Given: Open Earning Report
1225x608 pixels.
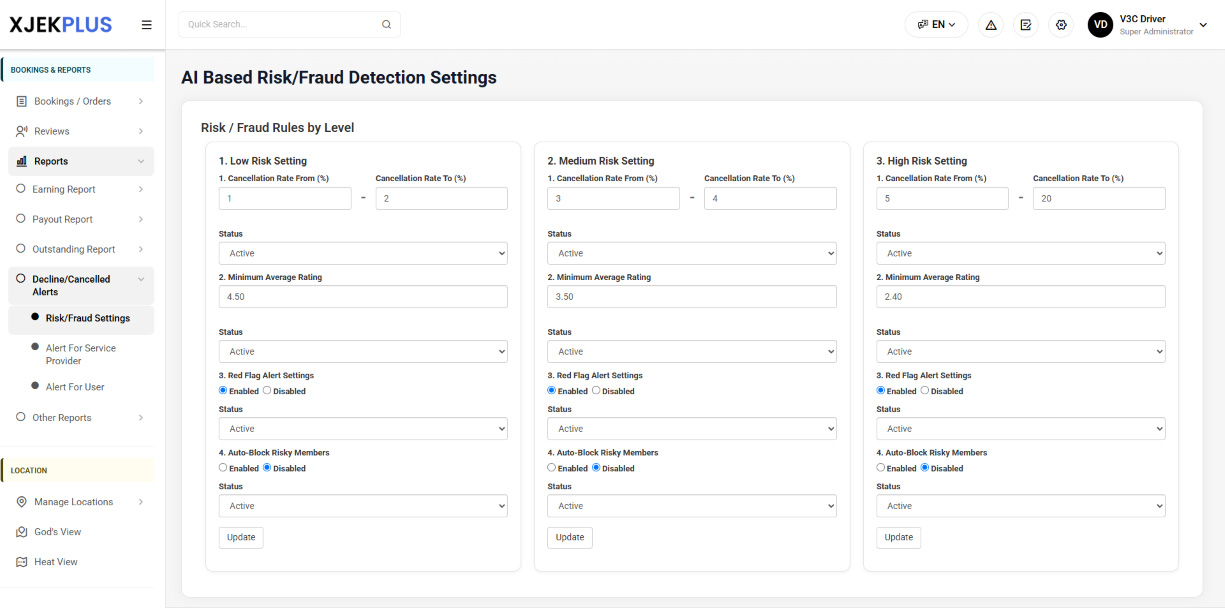Looking at the screenshot, I should pos(80,189).
